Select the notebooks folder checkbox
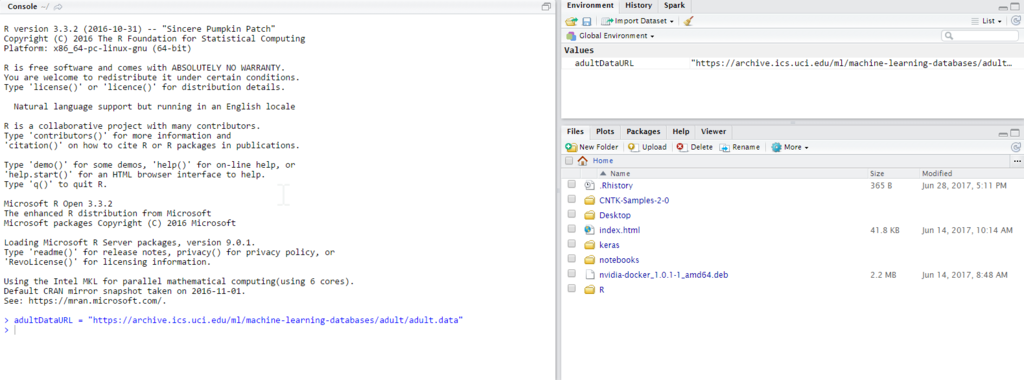Image resolution: width=1024 pixels, height=380 pixels. tap(571, 259)
